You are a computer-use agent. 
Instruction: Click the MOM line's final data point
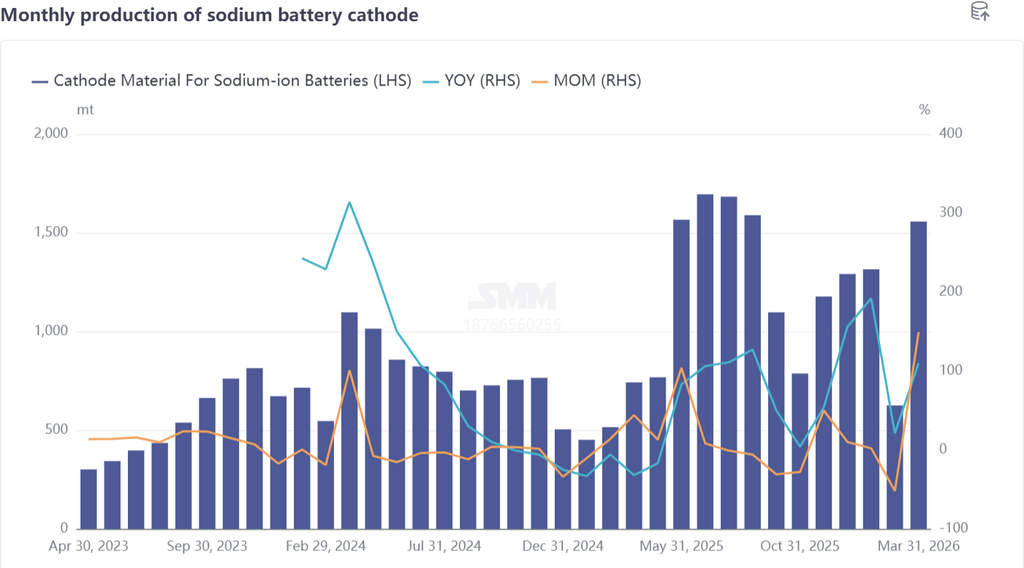click(x=918, y=333)
